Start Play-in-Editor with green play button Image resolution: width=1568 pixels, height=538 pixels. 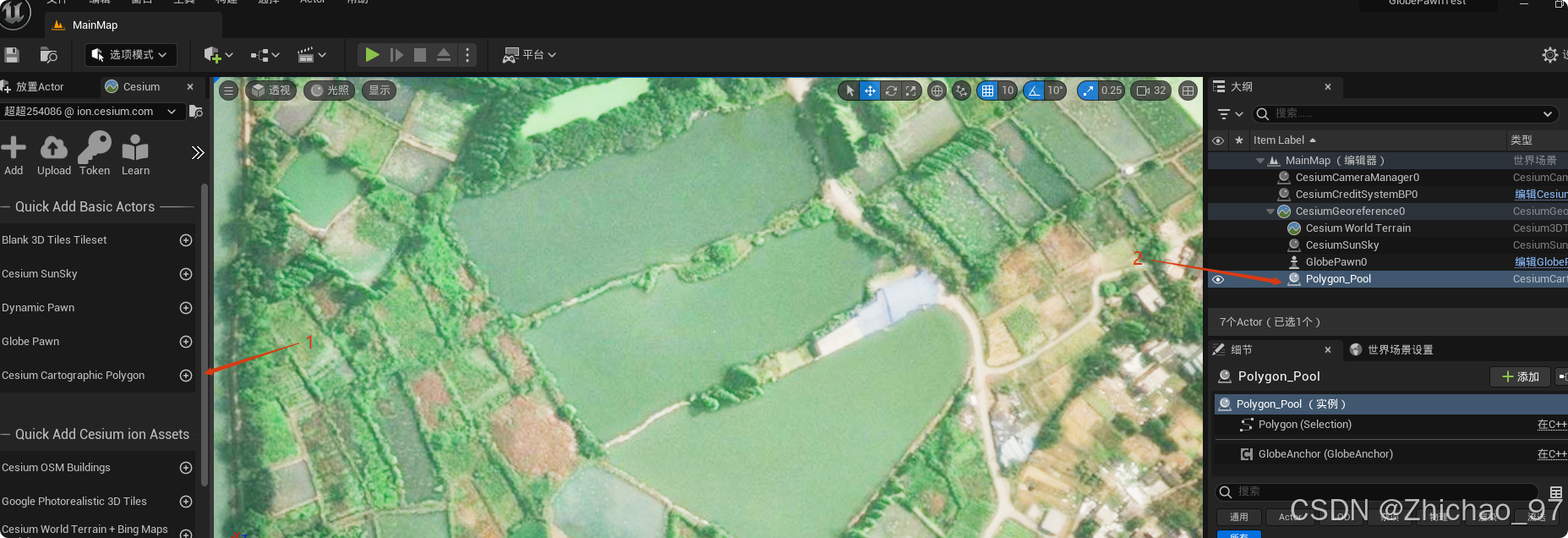[371, 55]
